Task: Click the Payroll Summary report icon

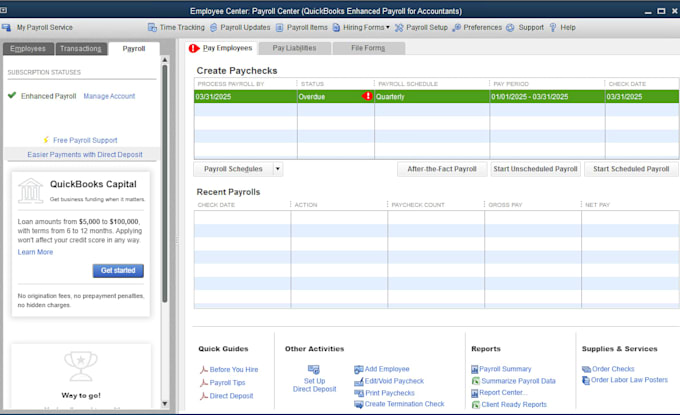Action: point(474,369)
